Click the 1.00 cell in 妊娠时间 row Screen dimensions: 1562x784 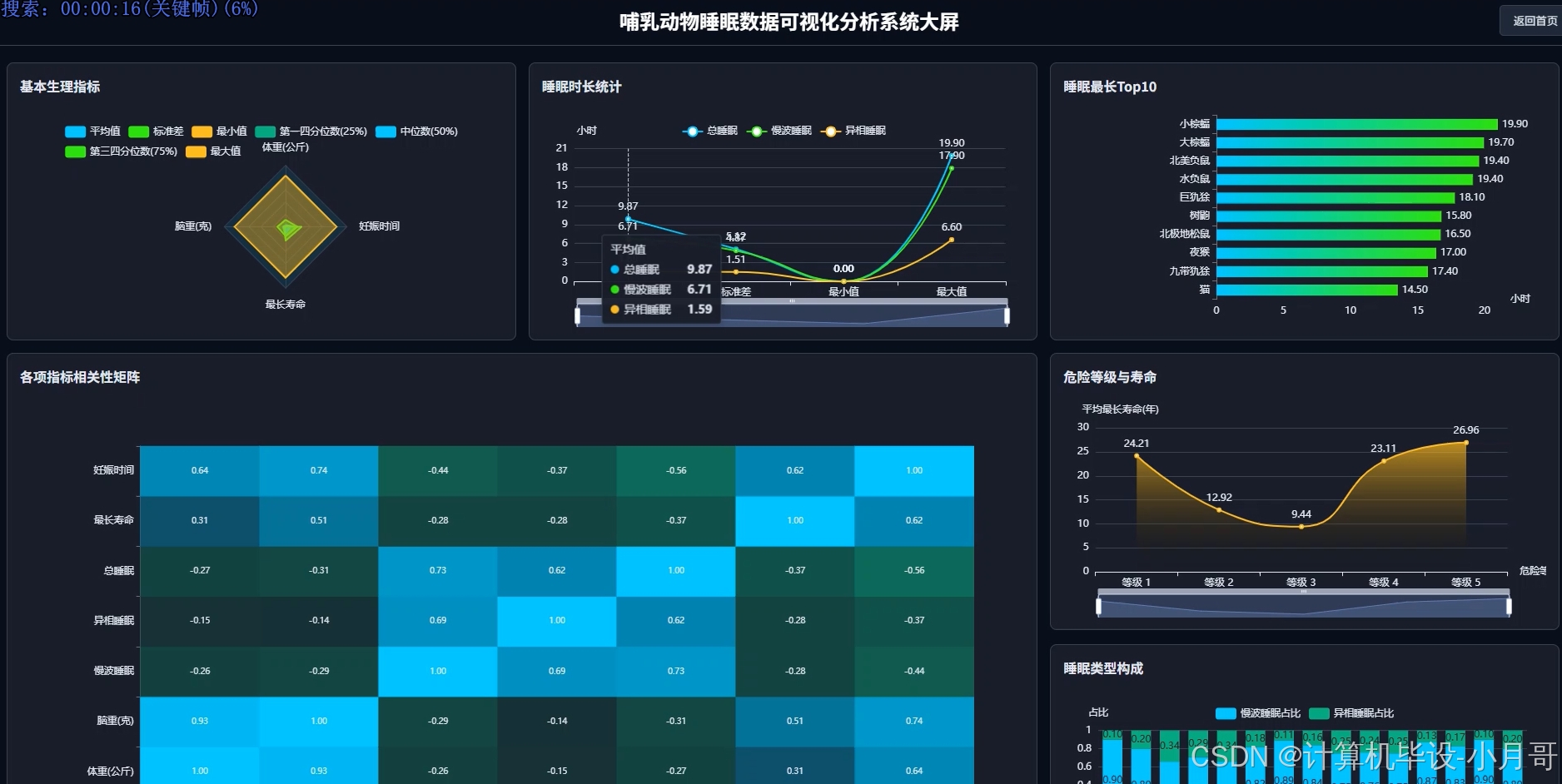[x=914, y=471]
